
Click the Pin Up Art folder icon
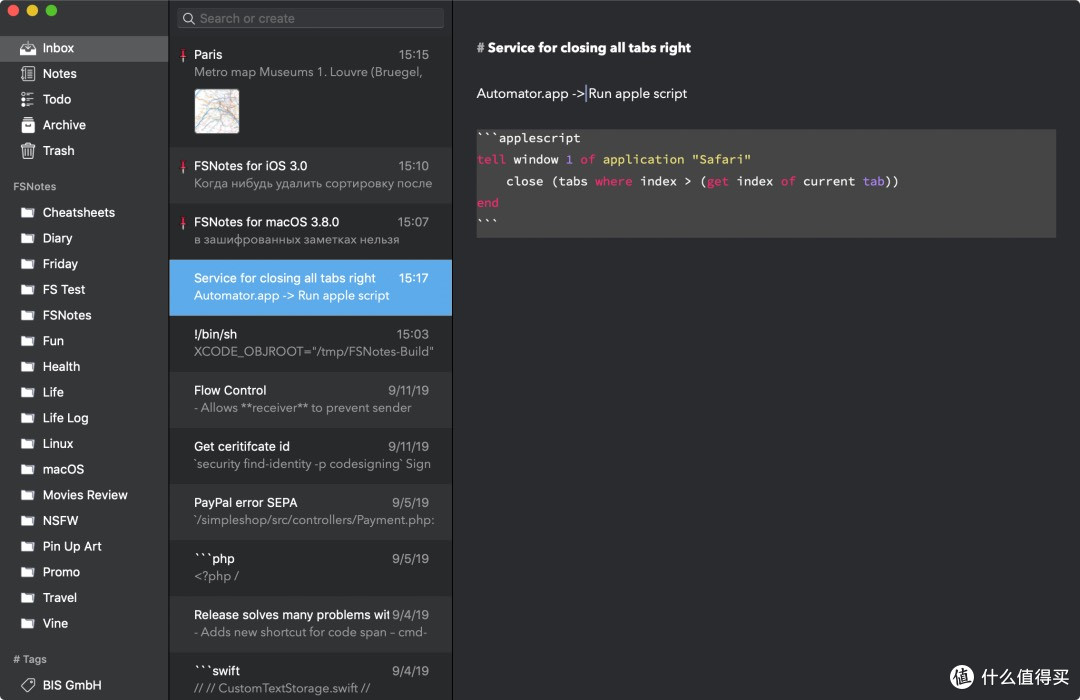point(28,546)
